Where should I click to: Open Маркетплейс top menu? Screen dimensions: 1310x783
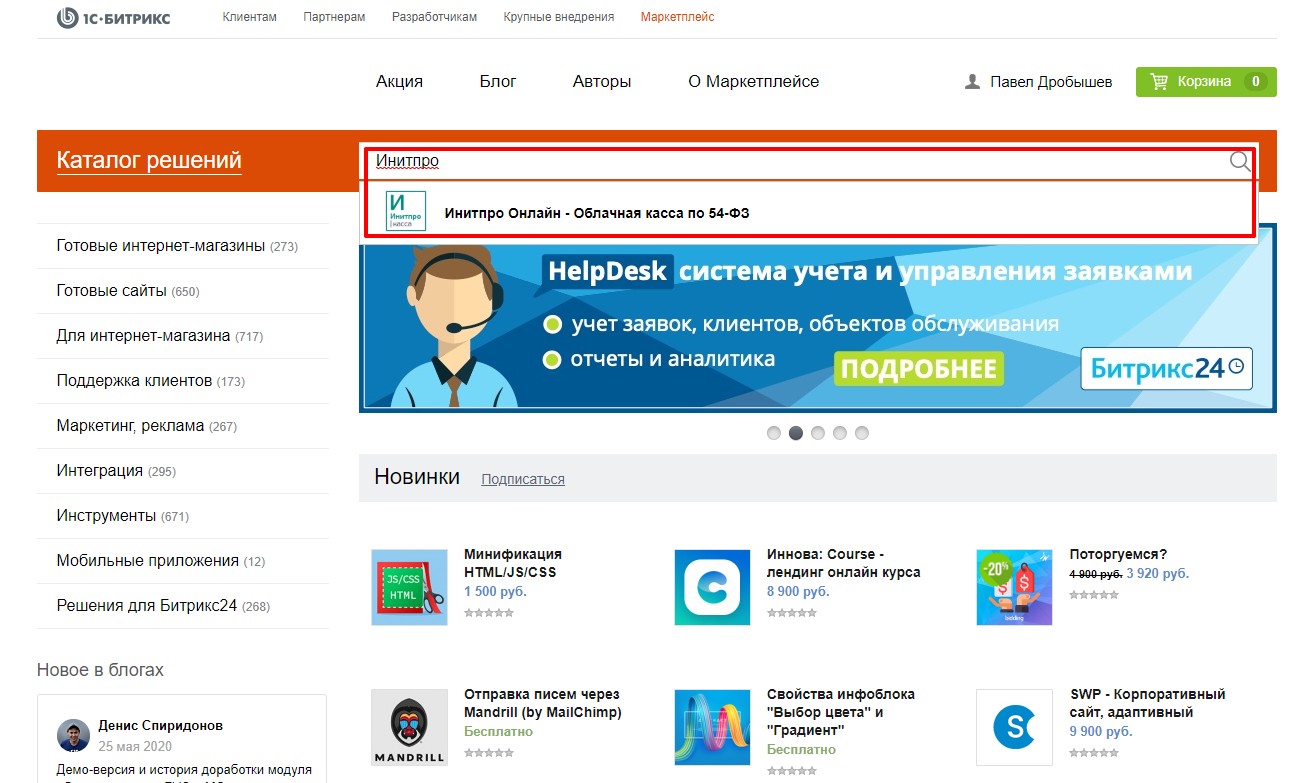pos(678,17)
